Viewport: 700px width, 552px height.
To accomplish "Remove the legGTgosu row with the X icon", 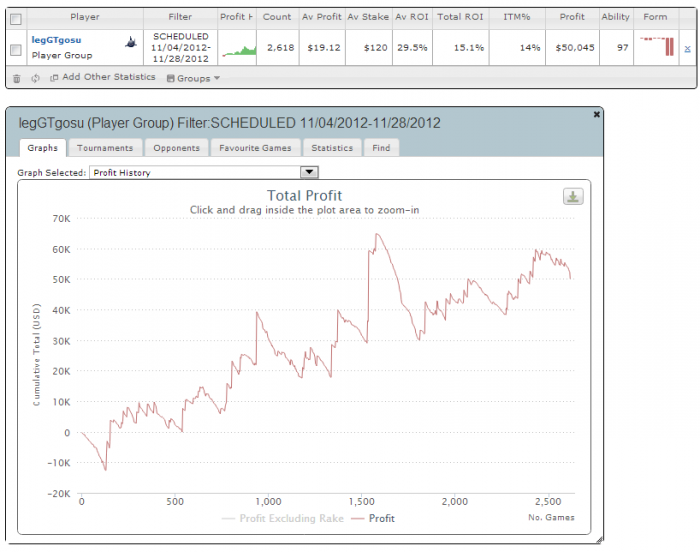I will click(x=688, y=49).
